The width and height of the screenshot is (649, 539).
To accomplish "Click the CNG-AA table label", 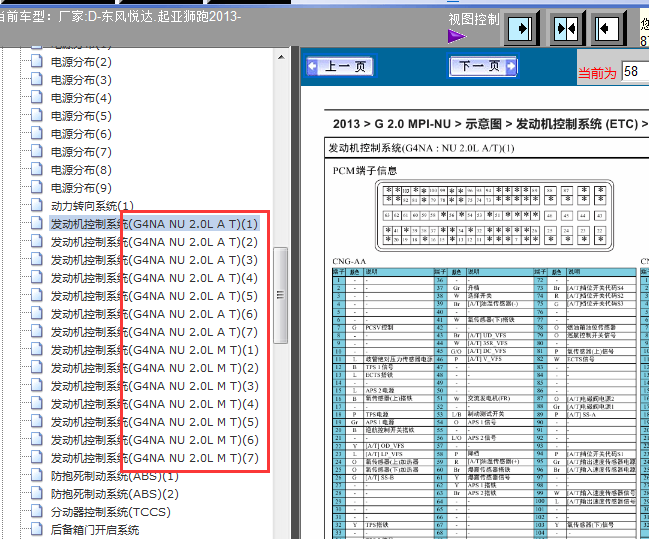I will [x=349, y=262].
